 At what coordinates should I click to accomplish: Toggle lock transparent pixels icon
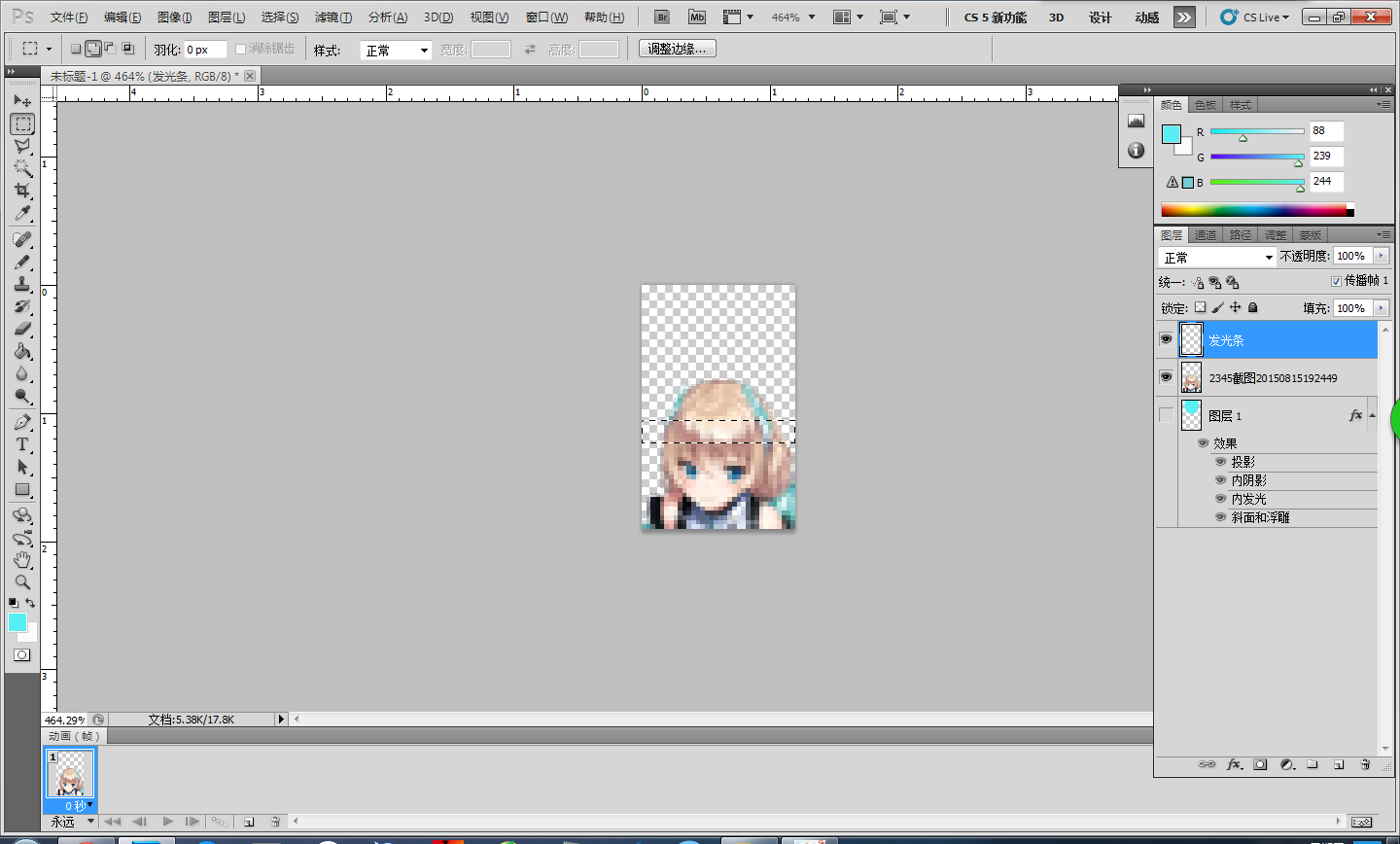tap(1200, 307)
